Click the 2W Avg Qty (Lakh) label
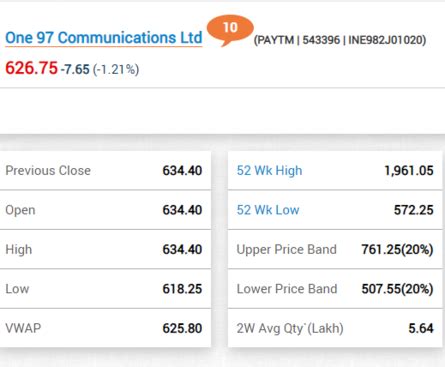The height and width of the screenshot is (367, 445). point(290,329)
